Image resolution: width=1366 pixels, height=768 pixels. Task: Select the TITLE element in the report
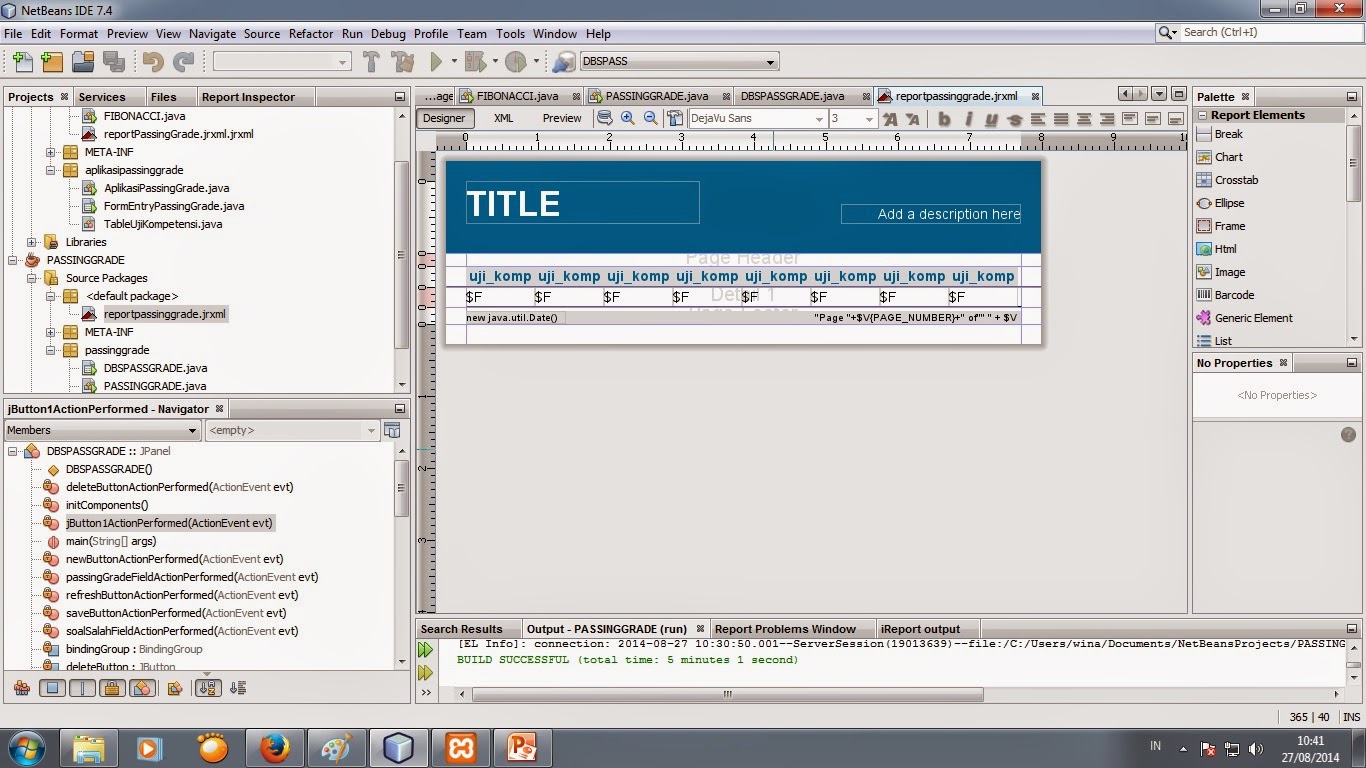582,203
